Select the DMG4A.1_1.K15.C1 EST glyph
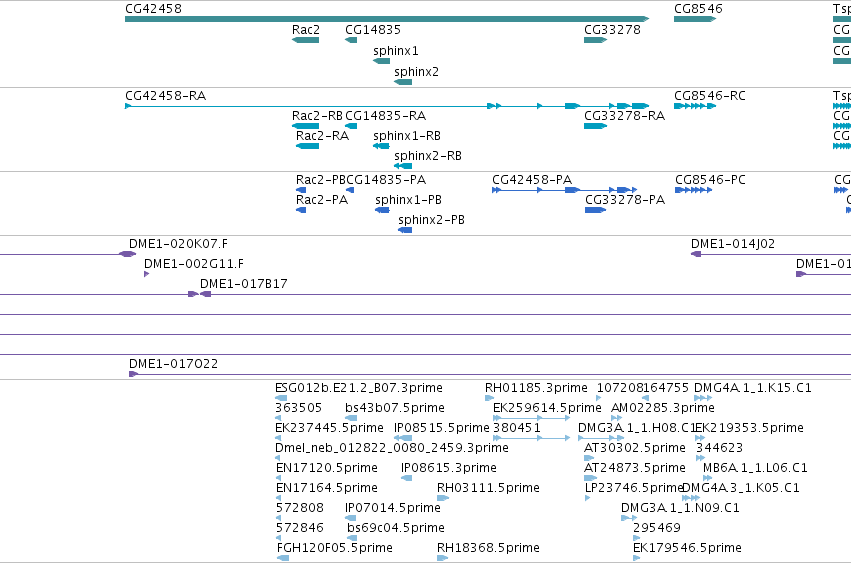The image size is (851, 563). [703, 398]
